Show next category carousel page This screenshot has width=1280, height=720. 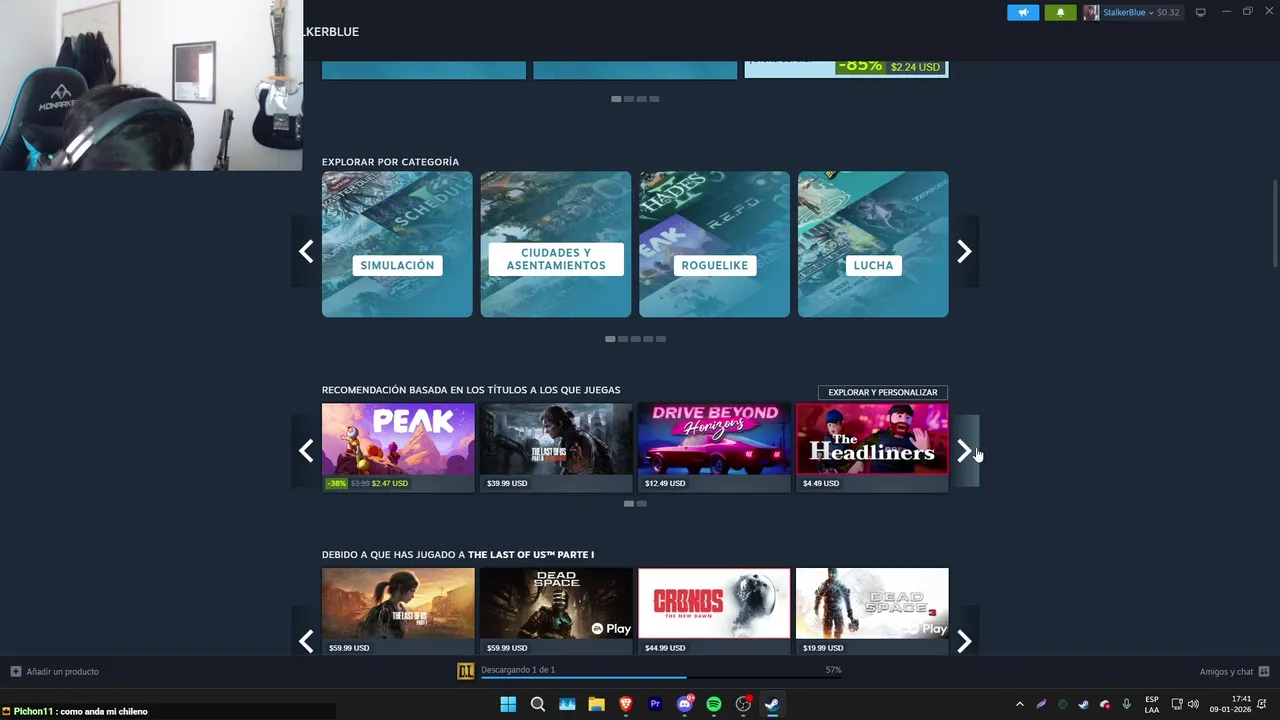(x=964, y=251)
